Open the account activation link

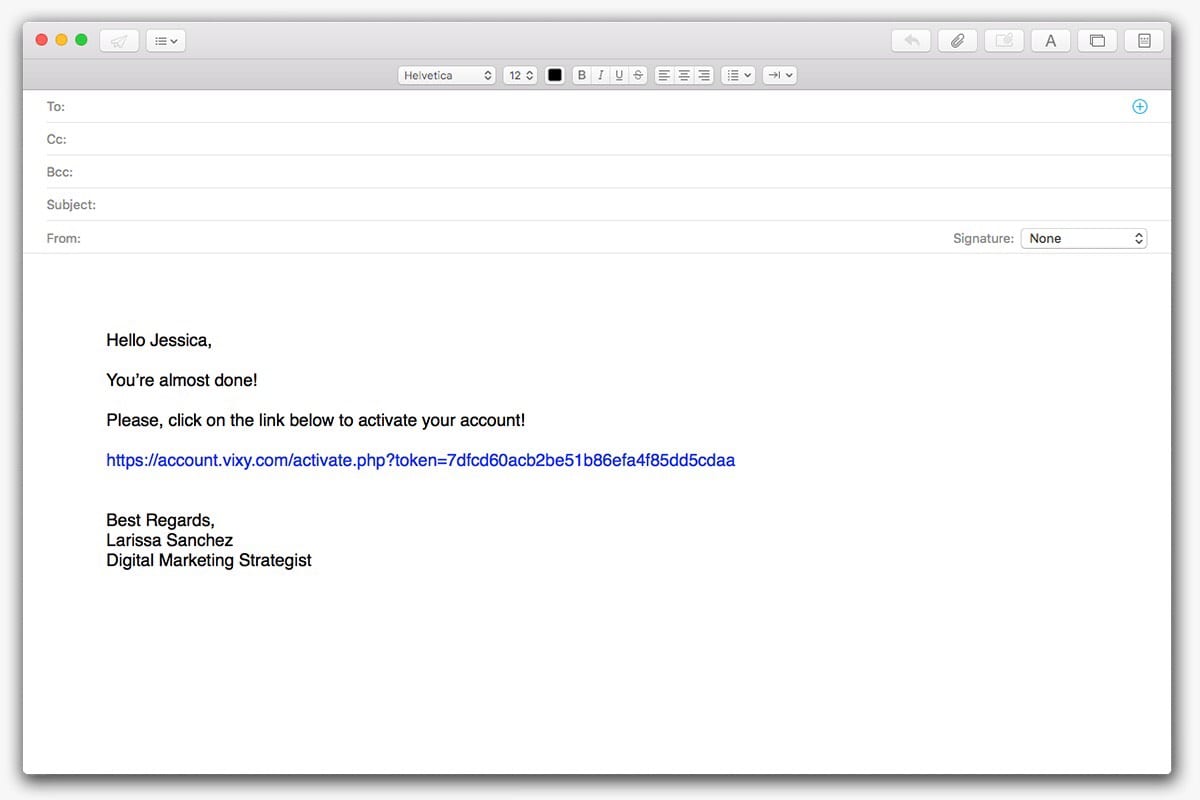(420, 460)
